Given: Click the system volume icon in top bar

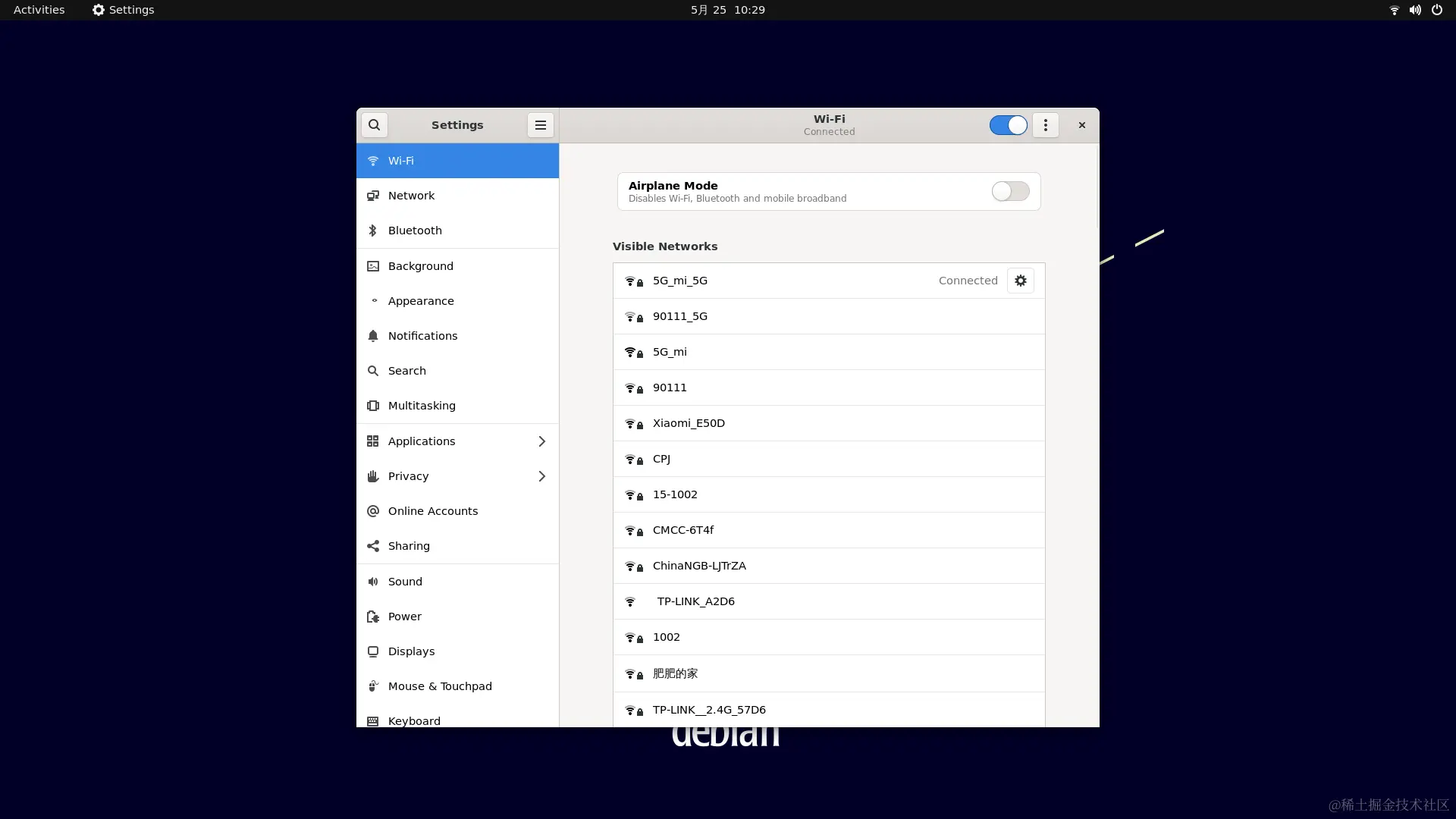Looking at the screenshot, I should pos(1414,10).
